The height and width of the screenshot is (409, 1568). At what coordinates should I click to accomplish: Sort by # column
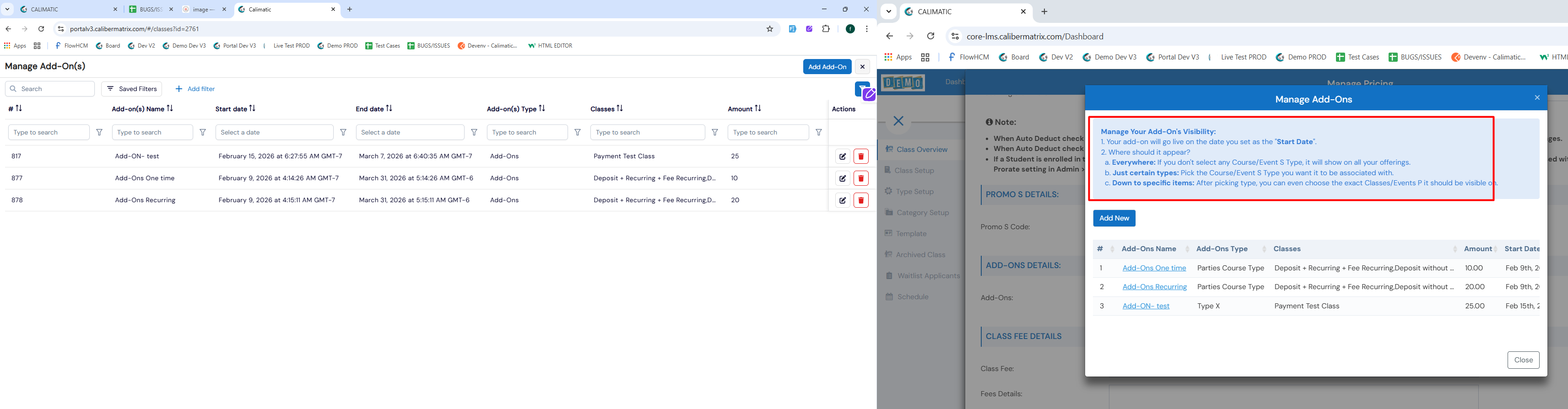click(x=19, y=108)
